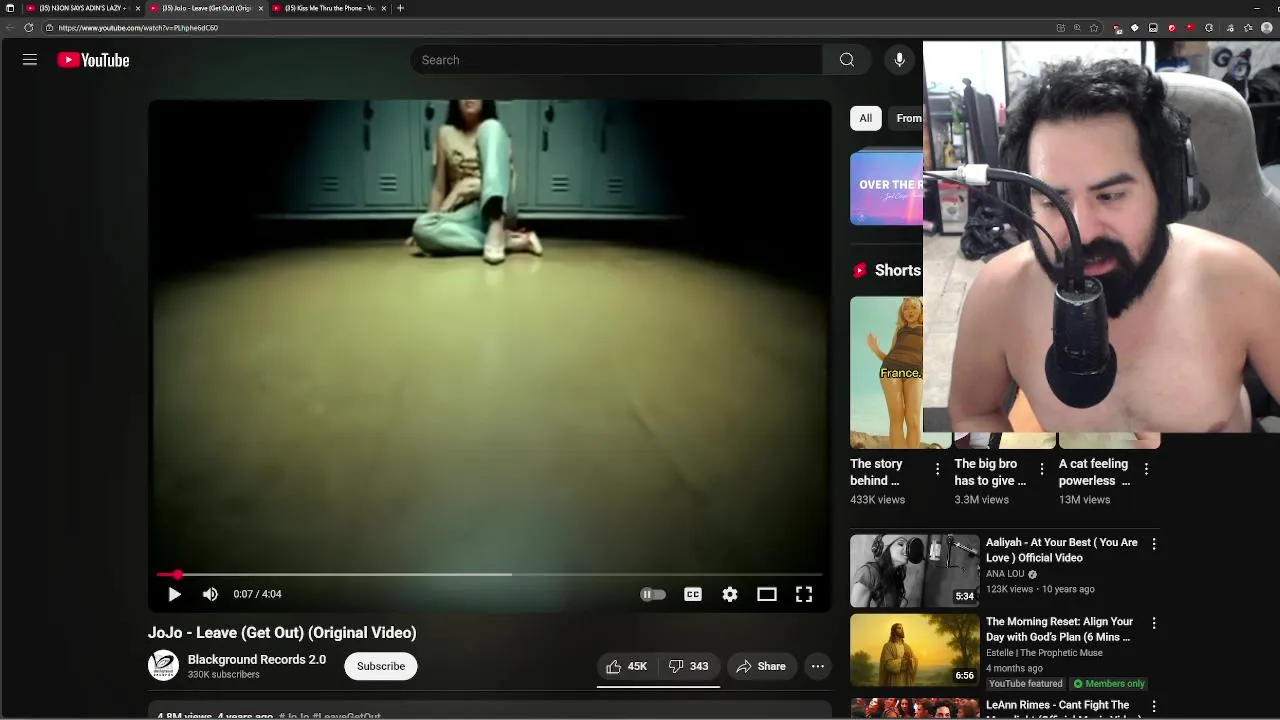Screen dimensions: 1280x720
Task: Open The Morning Reset video thumbnail
Action: pos(915,650)
